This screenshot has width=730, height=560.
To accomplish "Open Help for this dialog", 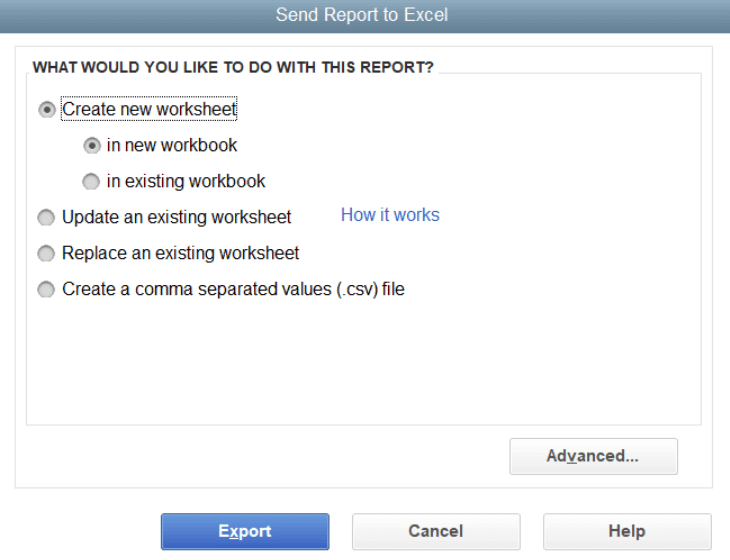I will click(626, 531).
